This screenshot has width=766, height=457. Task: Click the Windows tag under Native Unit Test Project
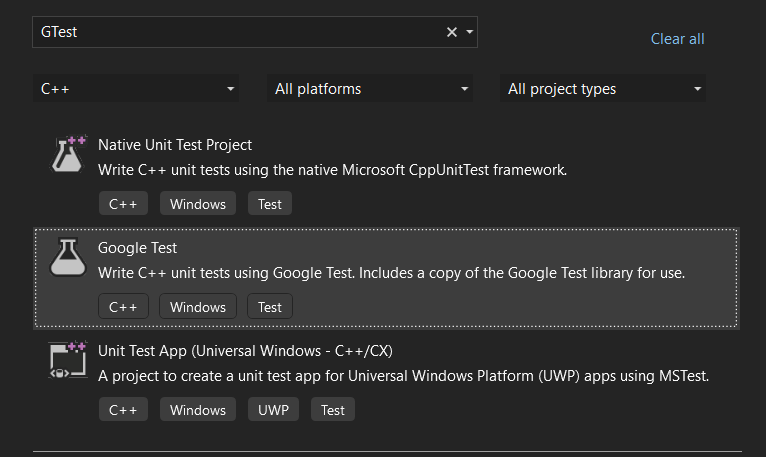pos(198,204)
